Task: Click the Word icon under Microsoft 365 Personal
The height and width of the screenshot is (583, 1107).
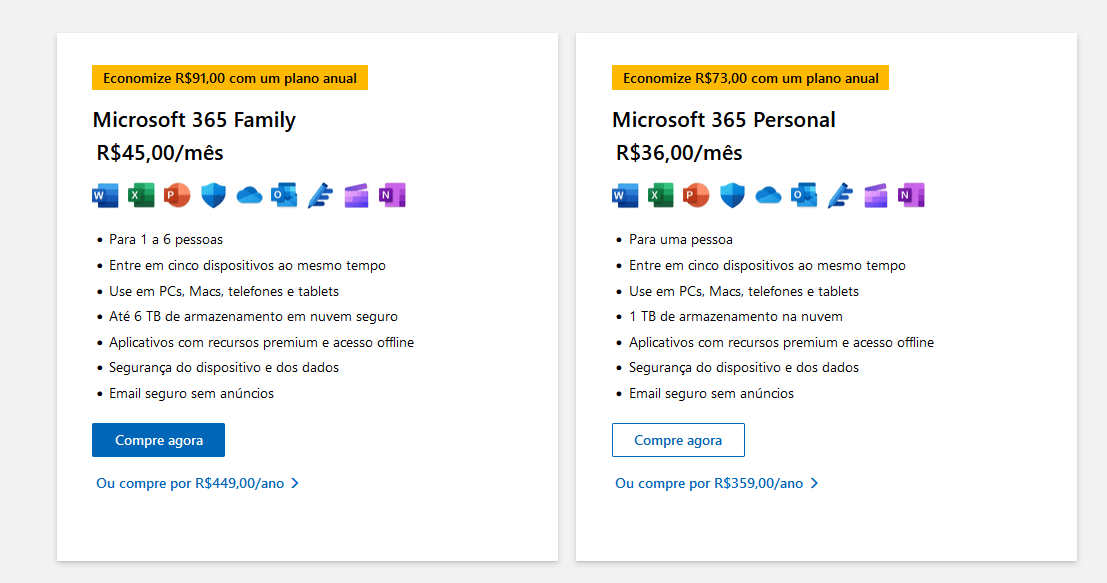Action: pos(624,195)
